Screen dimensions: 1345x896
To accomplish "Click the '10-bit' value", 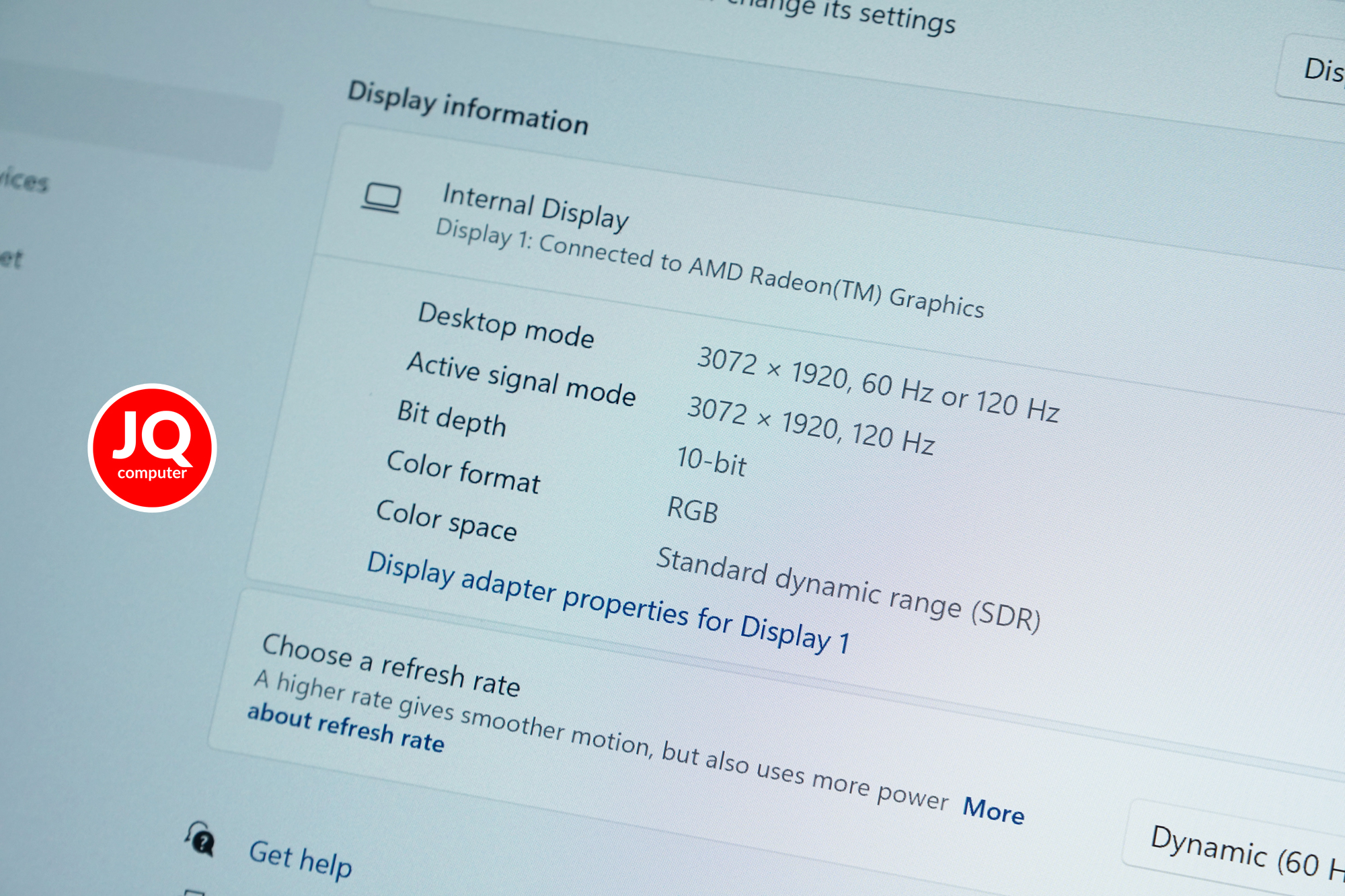I will (712, 461).
